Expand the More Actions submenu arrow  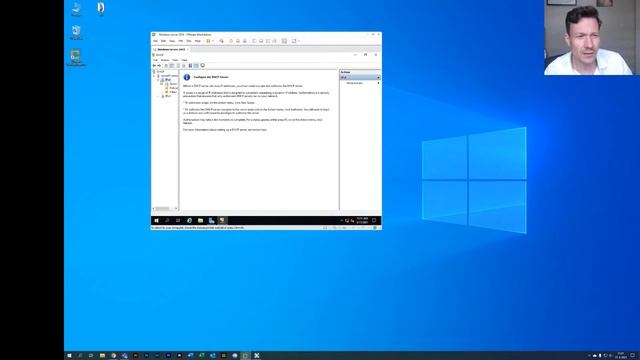pyautogui.click(x=378, y=83)
